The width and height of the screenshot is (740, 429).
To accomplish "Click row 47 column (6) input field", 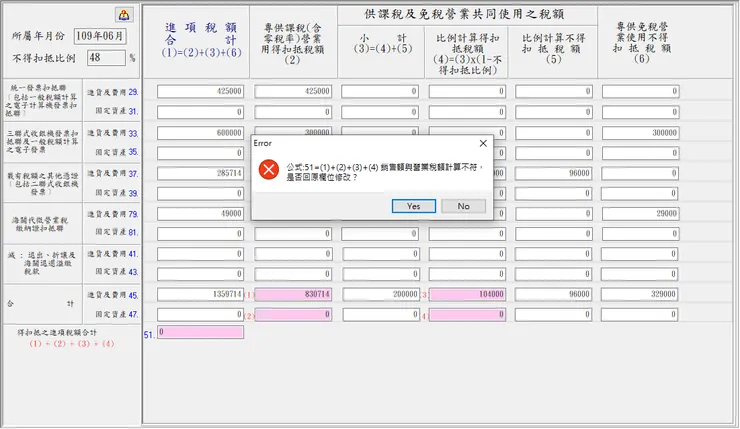I will [640, 314].
